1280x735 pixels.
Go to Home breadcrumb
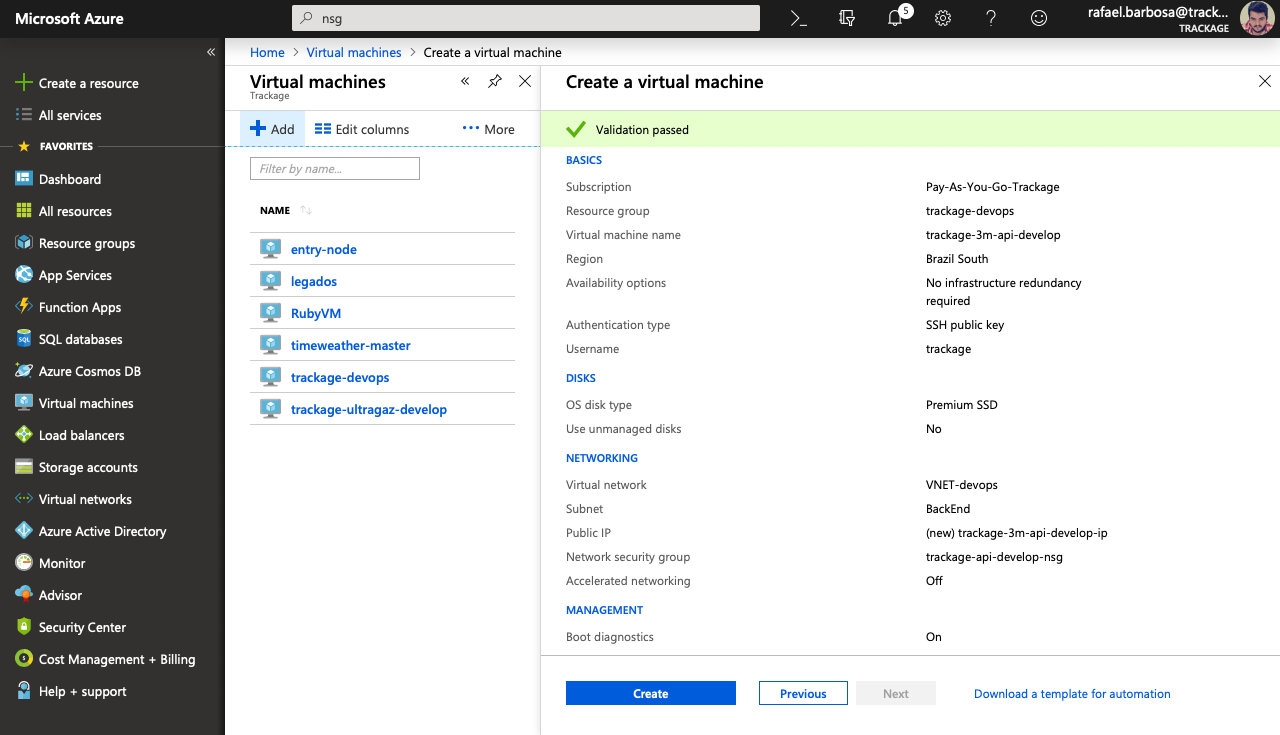point(267,52)
